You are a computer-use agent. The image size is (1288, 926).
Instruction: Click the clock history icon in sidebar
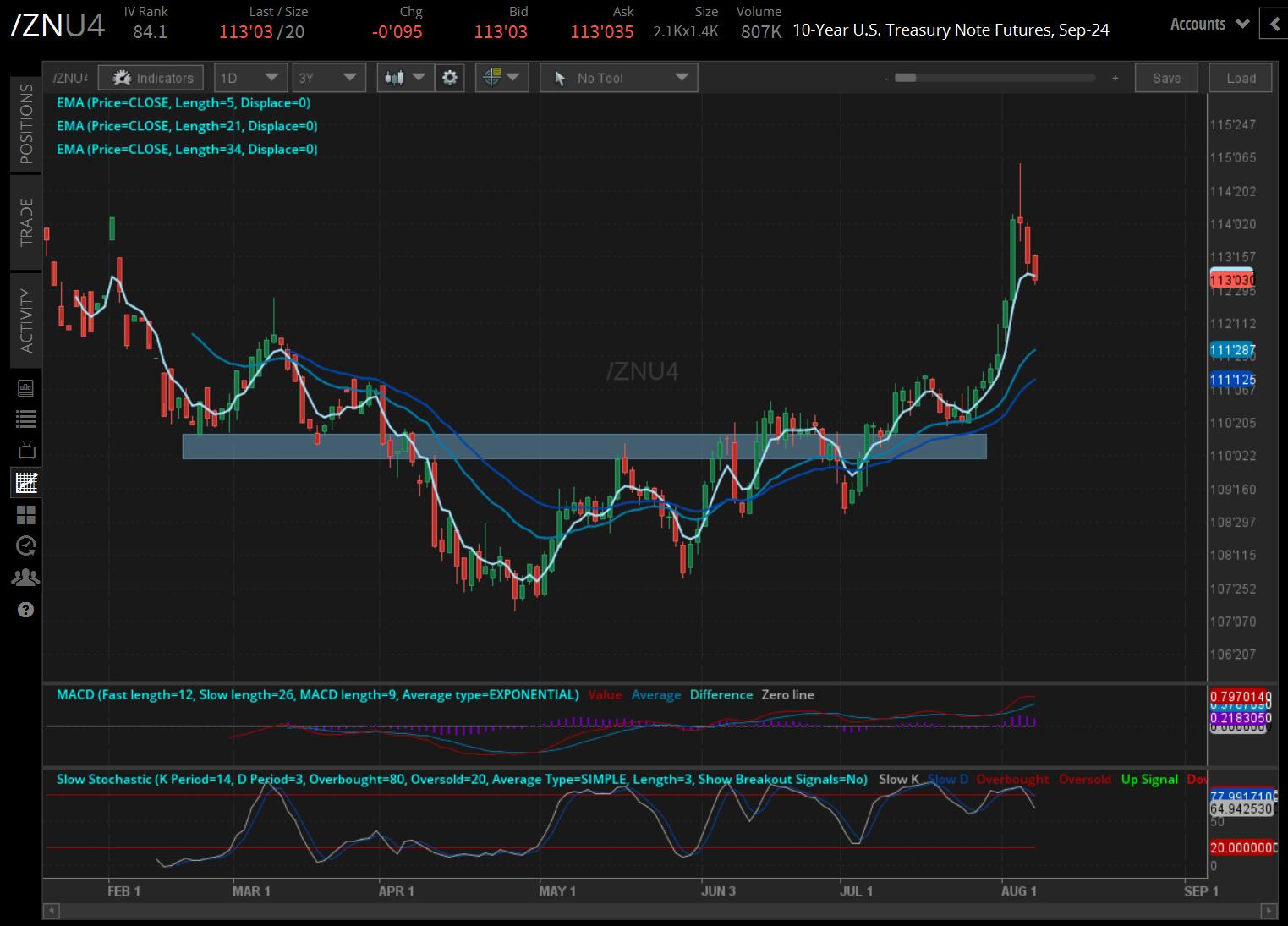[x=26, y=545]
